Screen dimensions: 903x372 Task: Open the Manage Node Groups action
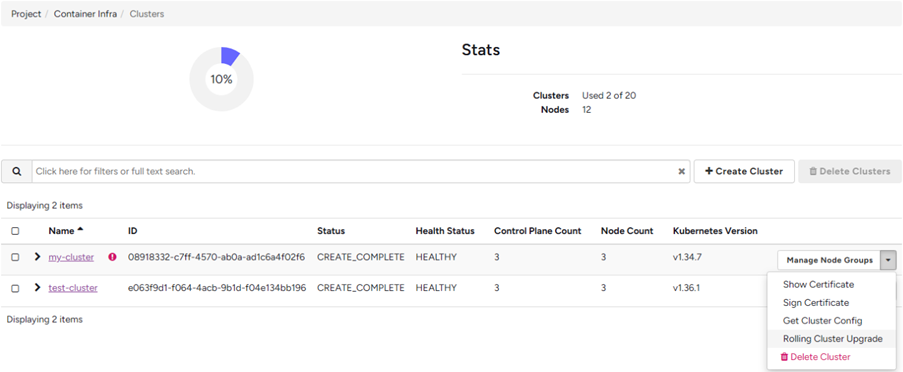(x=829, y=260)
